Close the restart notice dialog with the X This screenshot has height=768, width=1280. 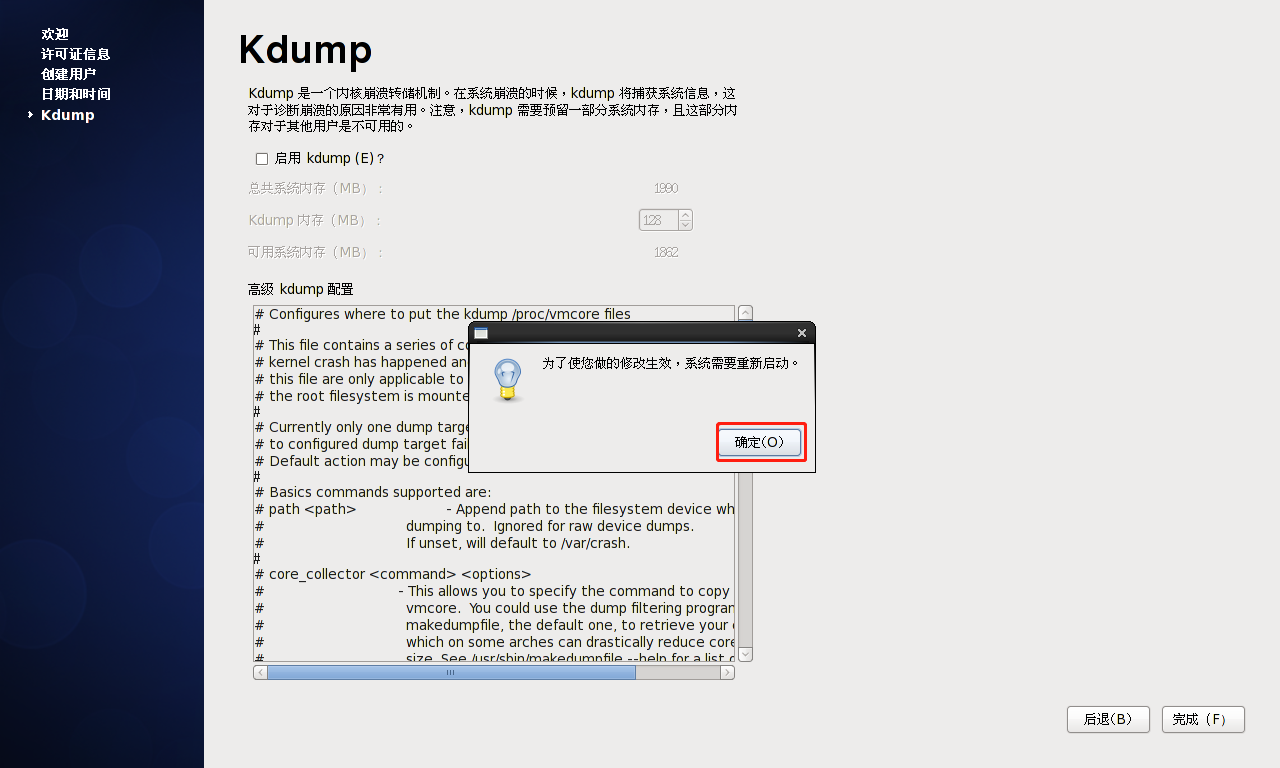tap(802, 333)
